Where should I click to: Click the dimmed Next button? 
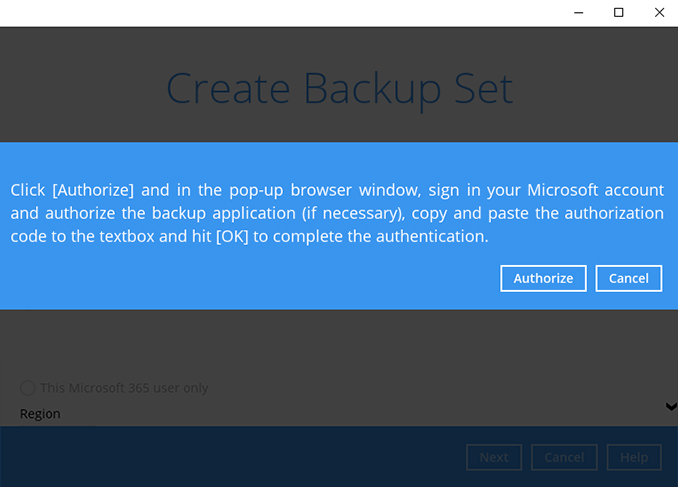[494, 457]
